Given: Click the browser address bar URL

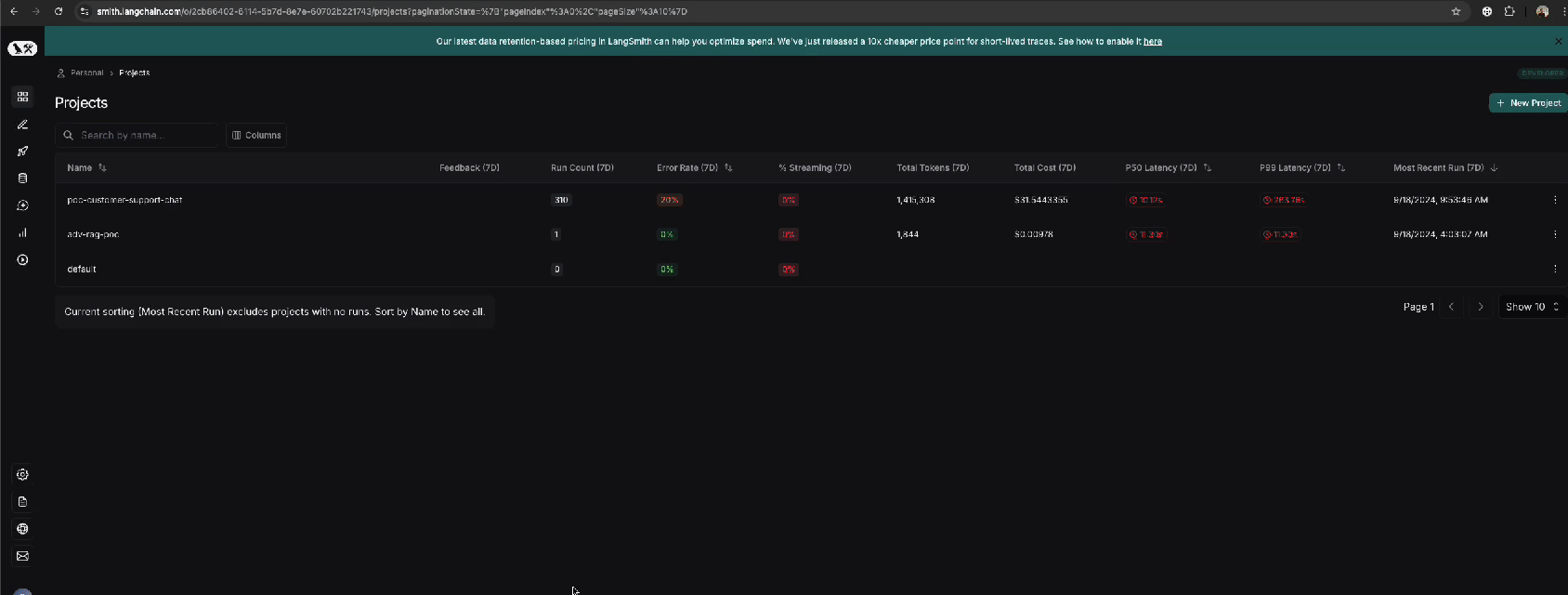Looking at the screenshot, I should click(392, 11).
